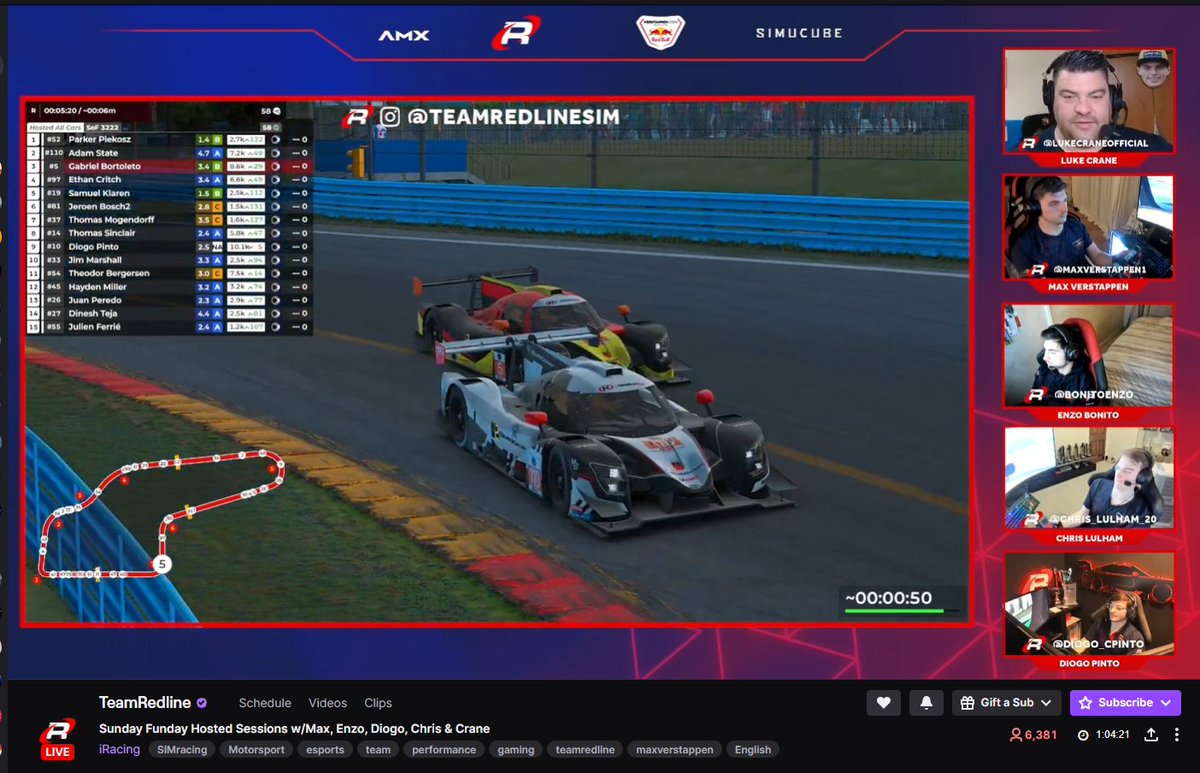Viewport: 1200px width, 773px height.
Task: Open the share stream icon
Action: tap(1151, 735)
